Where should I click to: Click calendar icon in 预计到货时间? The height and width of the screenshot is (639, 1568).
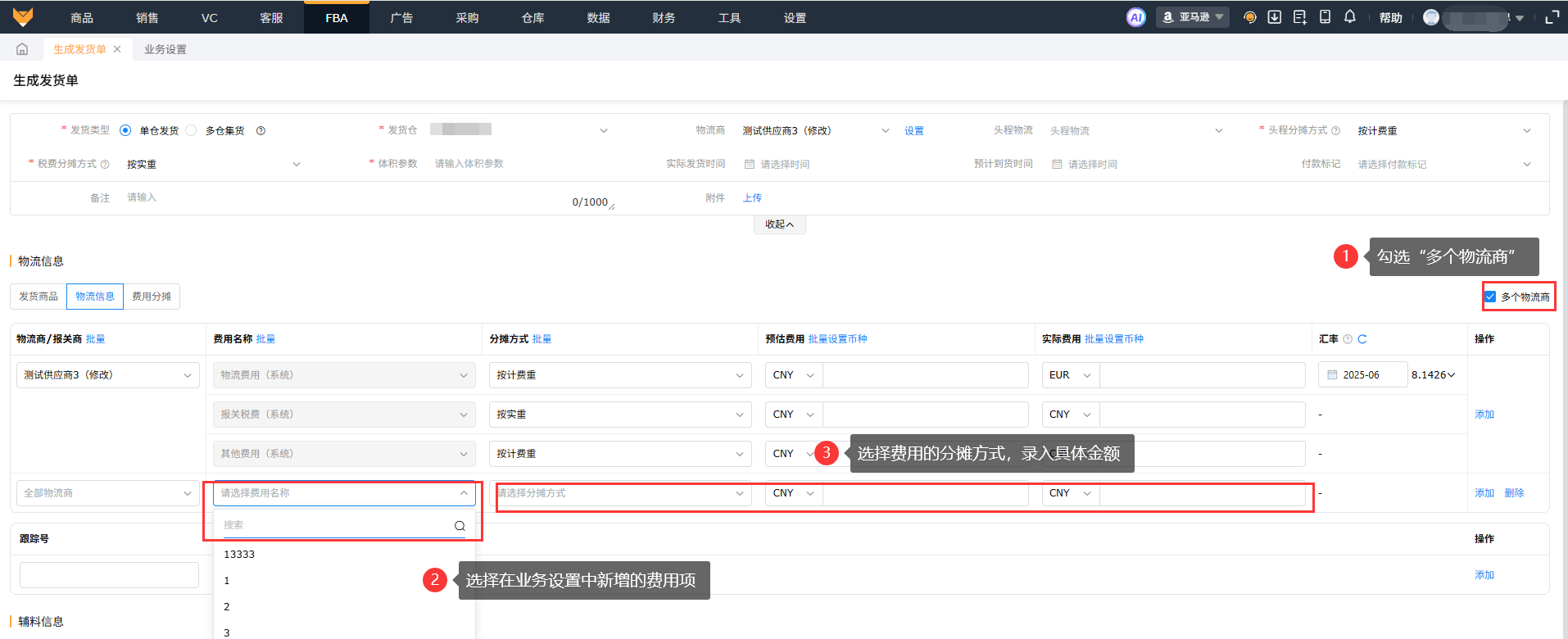(1057, 164)
